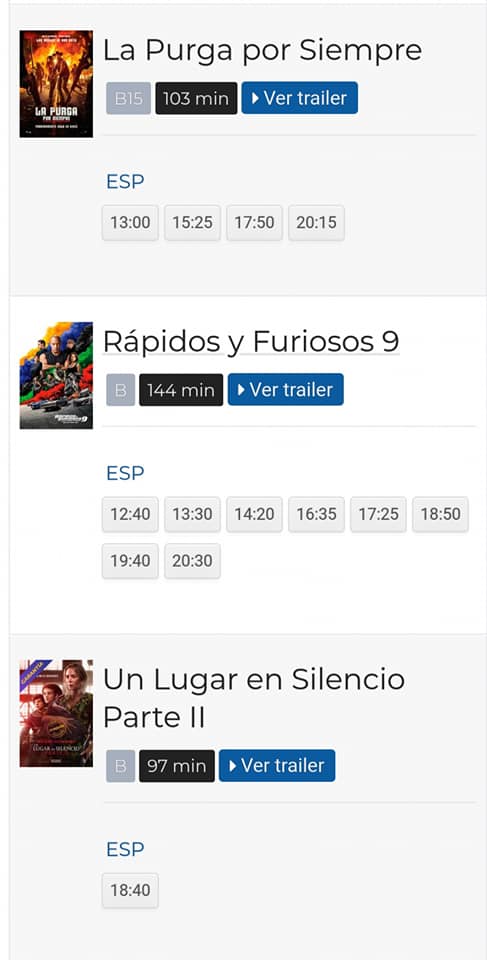Play the Rápidos y Furiosos 9 trailer
This screenshot has height=960, width=487.
(285, 389)
